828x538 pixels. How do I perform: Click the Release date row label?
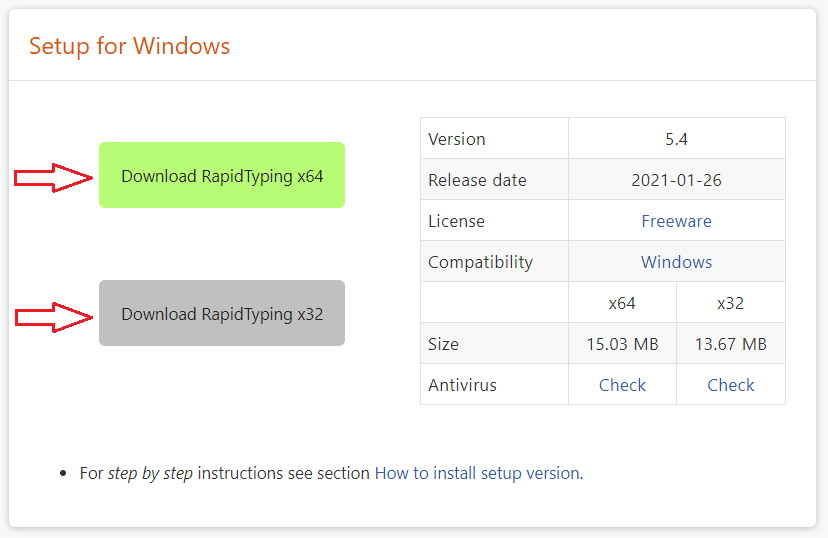(x=477, y=180)
